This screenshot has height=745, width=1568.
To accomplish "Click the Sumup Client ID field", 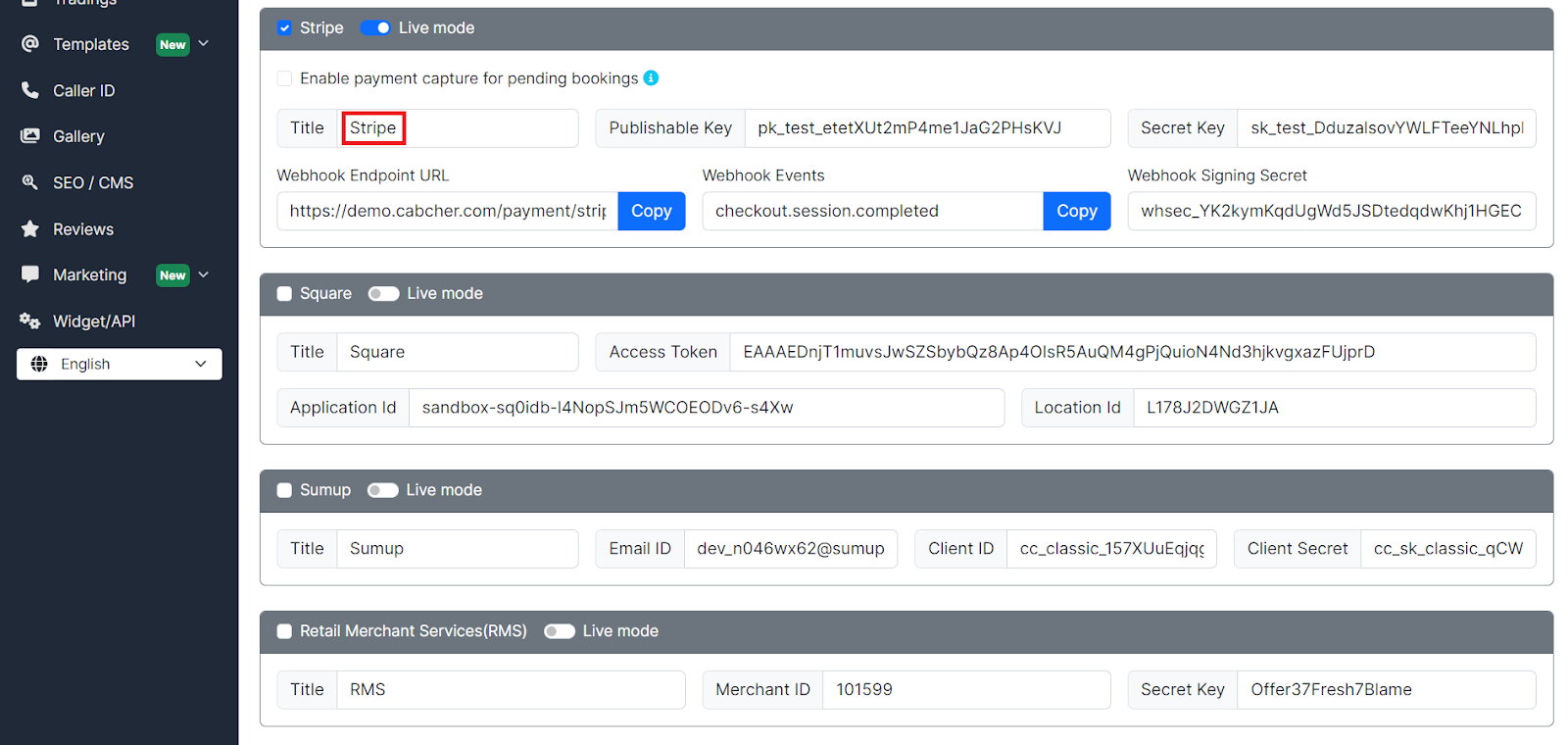I will pyautogui.click(x=1111, y=549).
